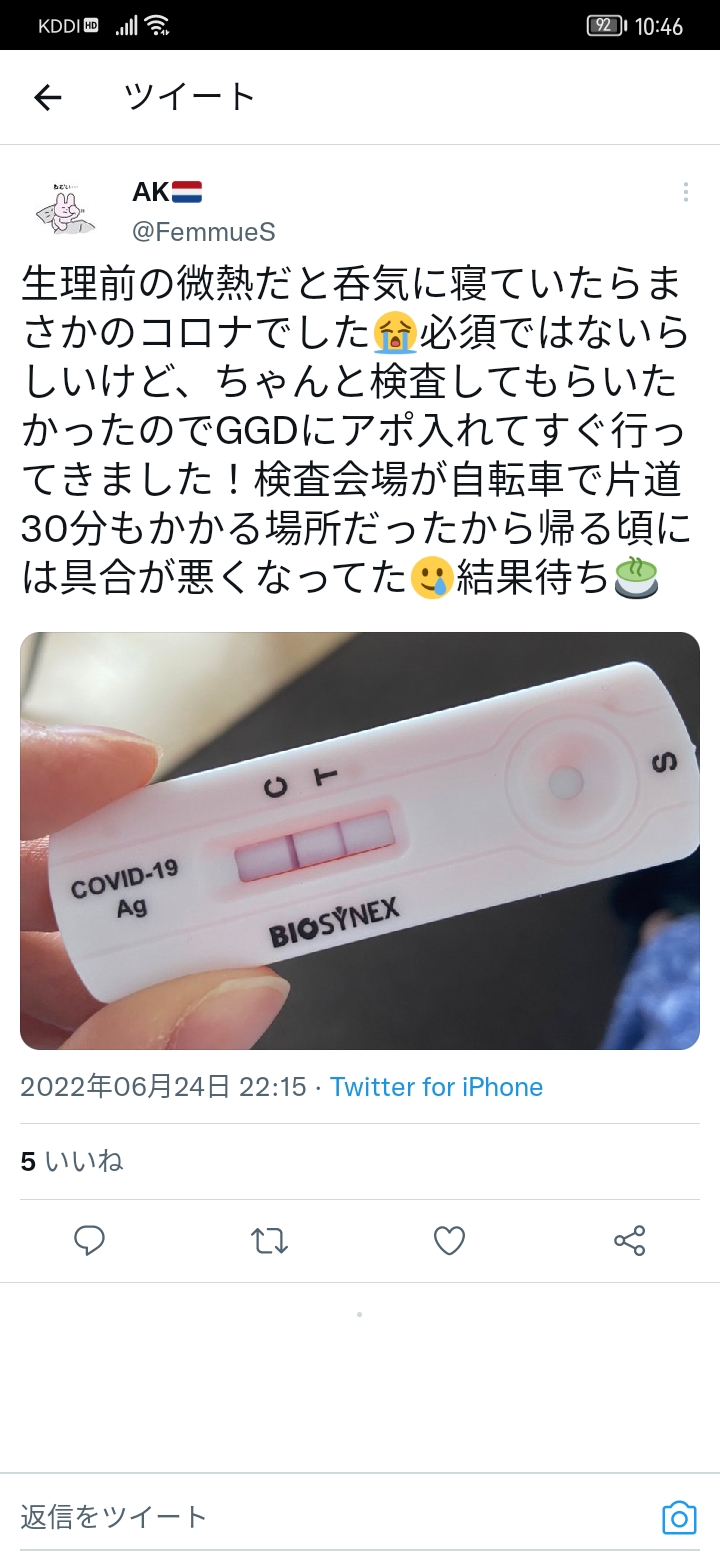Screen dimensions: 720x1560
Task: Open the @FemmueS handle profile
Action: (x=203, y=232)
